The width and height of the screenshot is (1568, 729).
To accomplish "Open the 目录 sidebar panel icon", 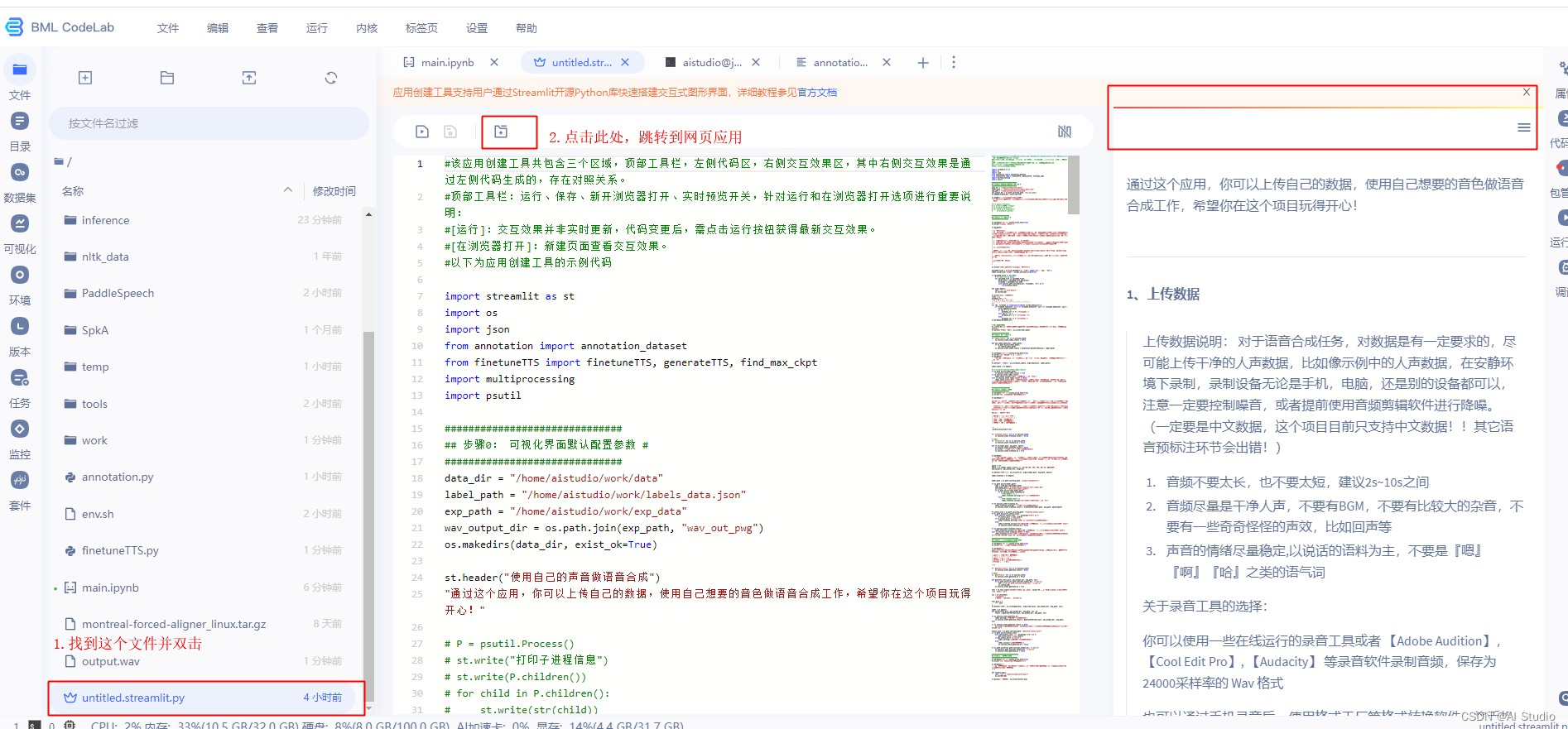I will [20, 121].
